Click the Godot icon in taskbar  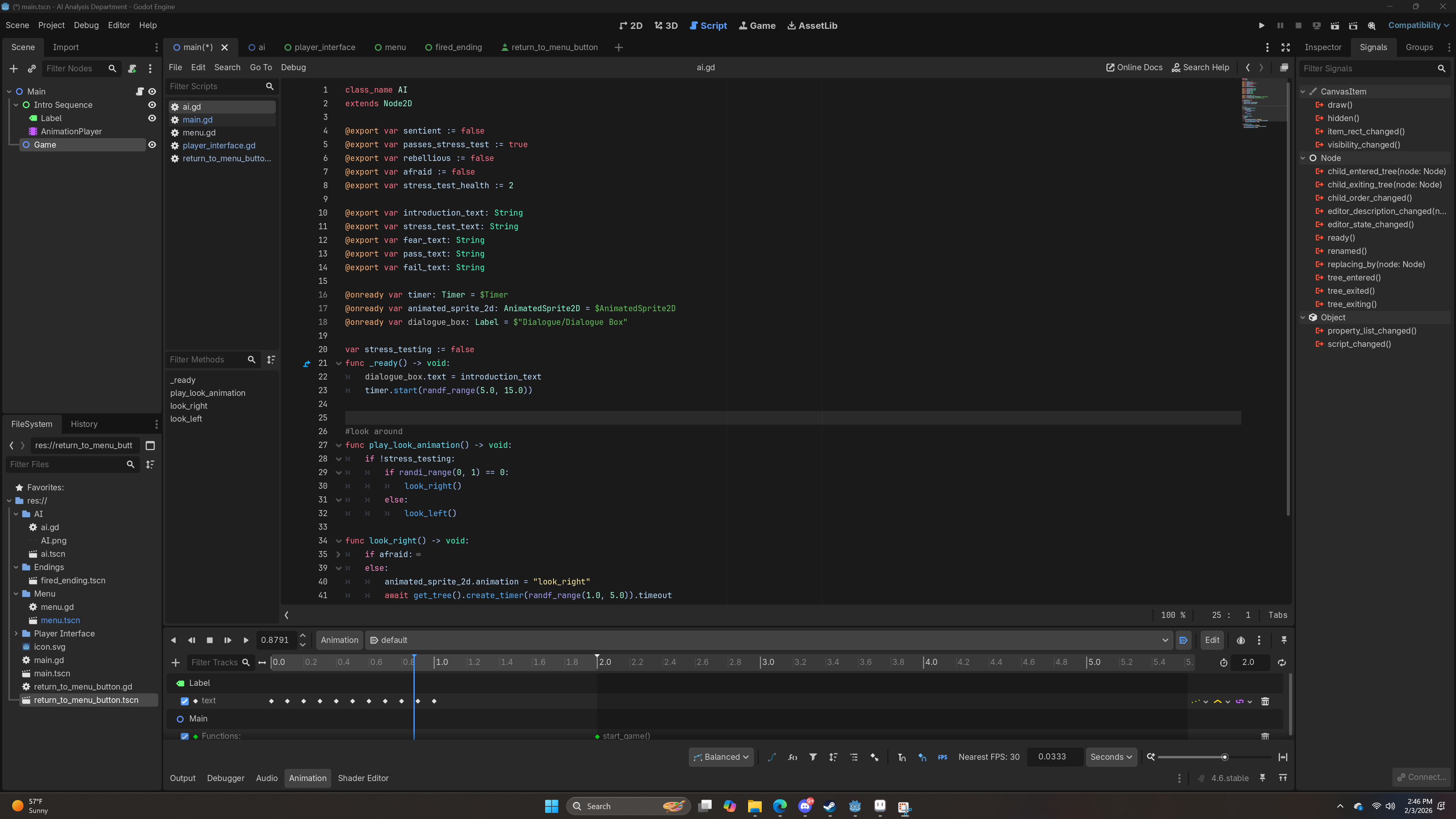tap(855, 806)
